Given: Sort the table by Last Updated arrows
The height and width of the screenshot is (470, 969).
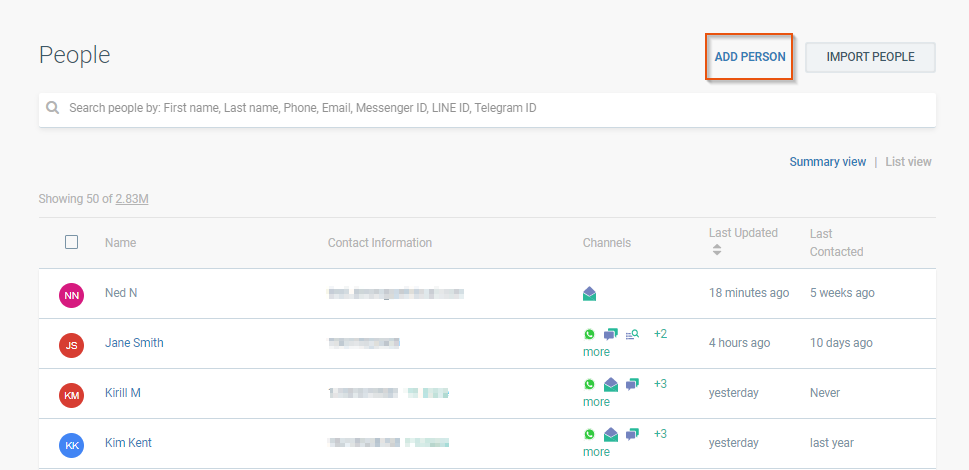Looking at the screenshot, I should click(x=717, y=250).
